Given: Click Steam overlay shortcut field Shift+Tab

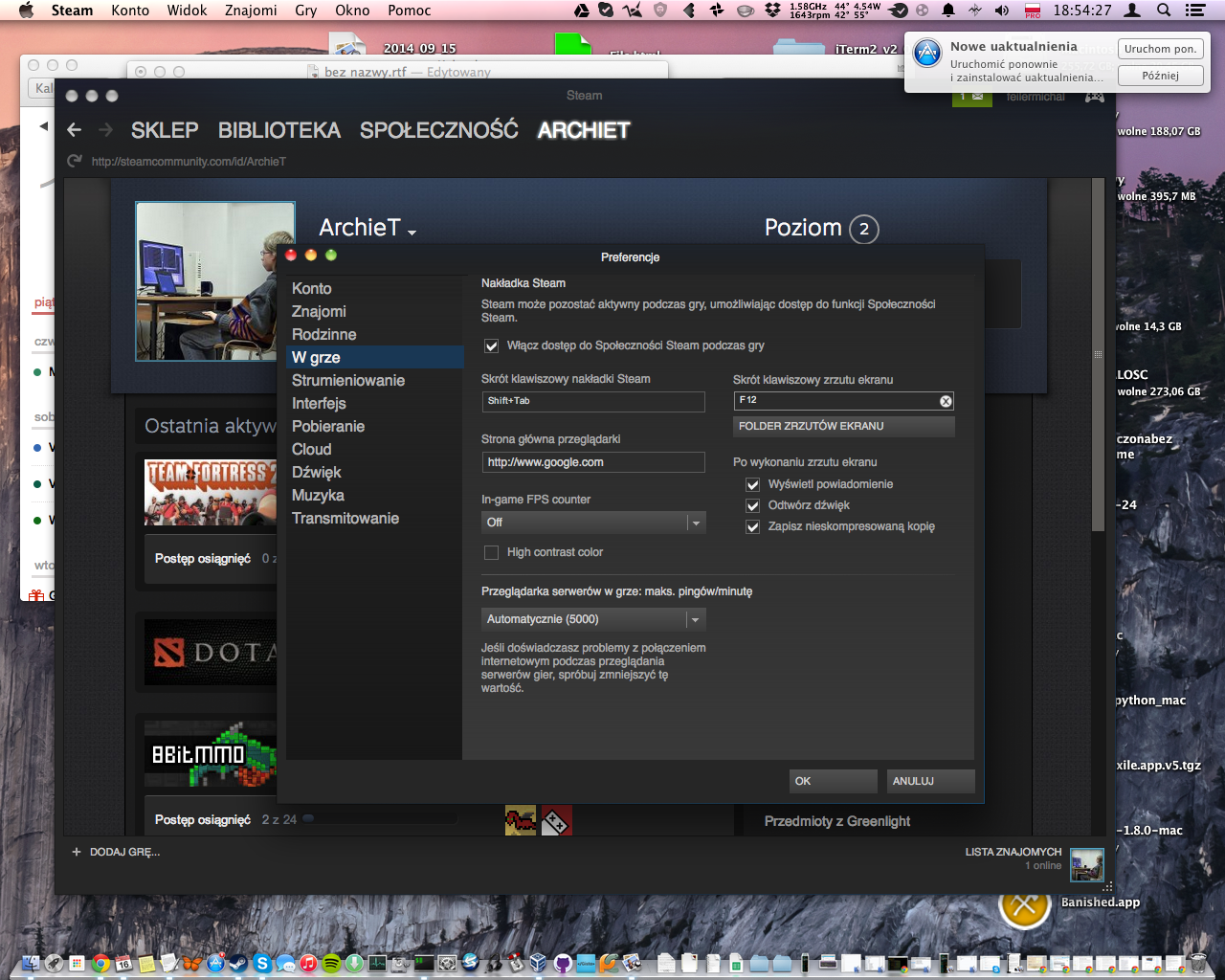Looking at the screenshot, I should click(593, 401).
